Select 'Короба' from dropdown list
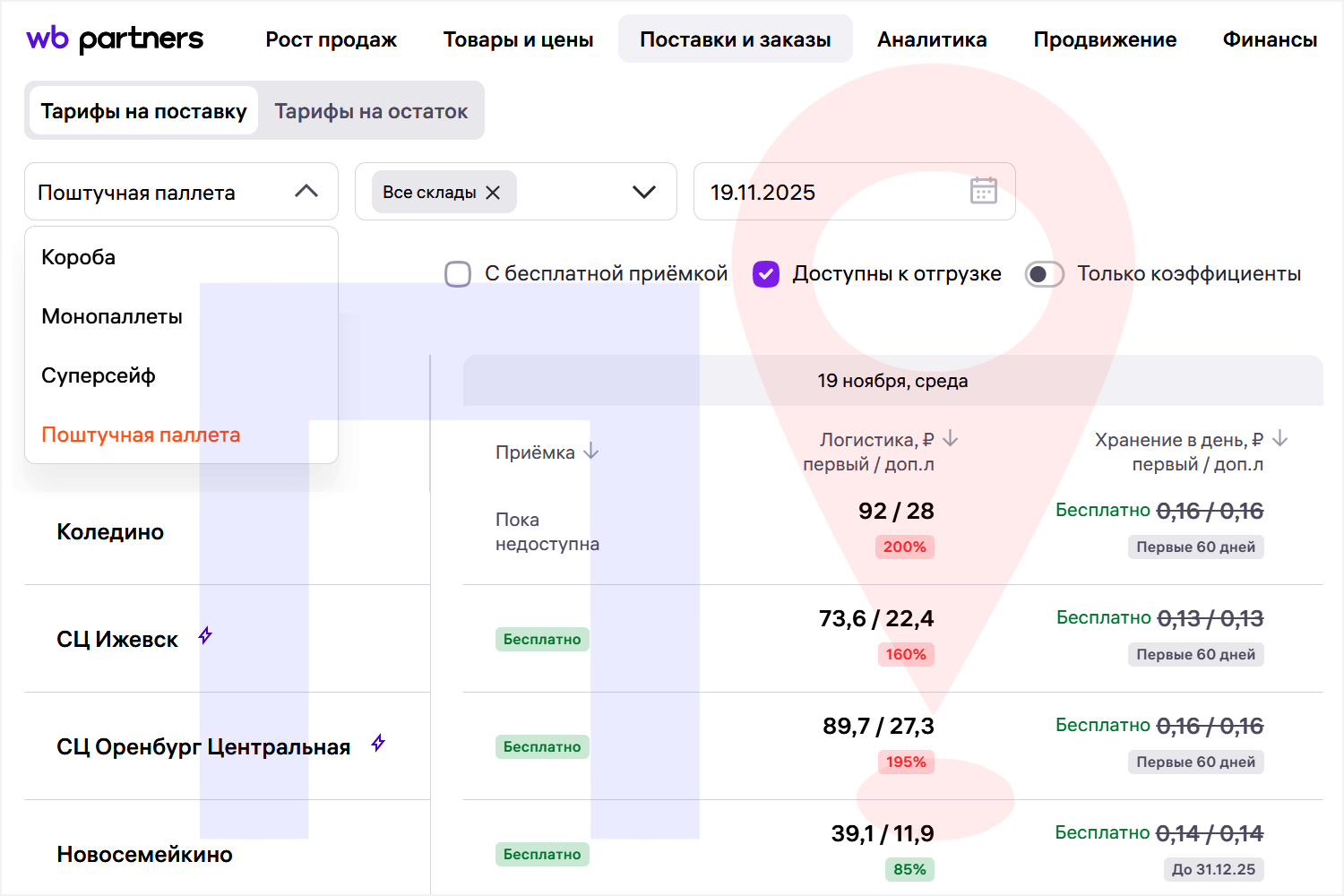 tap(79, 257)
